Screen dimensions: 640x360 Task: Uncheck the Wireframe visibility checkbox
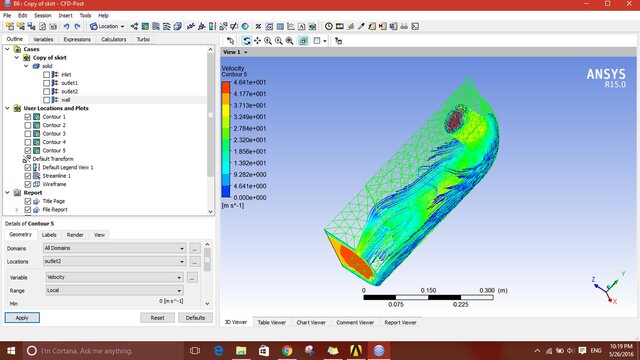[x=28, y=184]
